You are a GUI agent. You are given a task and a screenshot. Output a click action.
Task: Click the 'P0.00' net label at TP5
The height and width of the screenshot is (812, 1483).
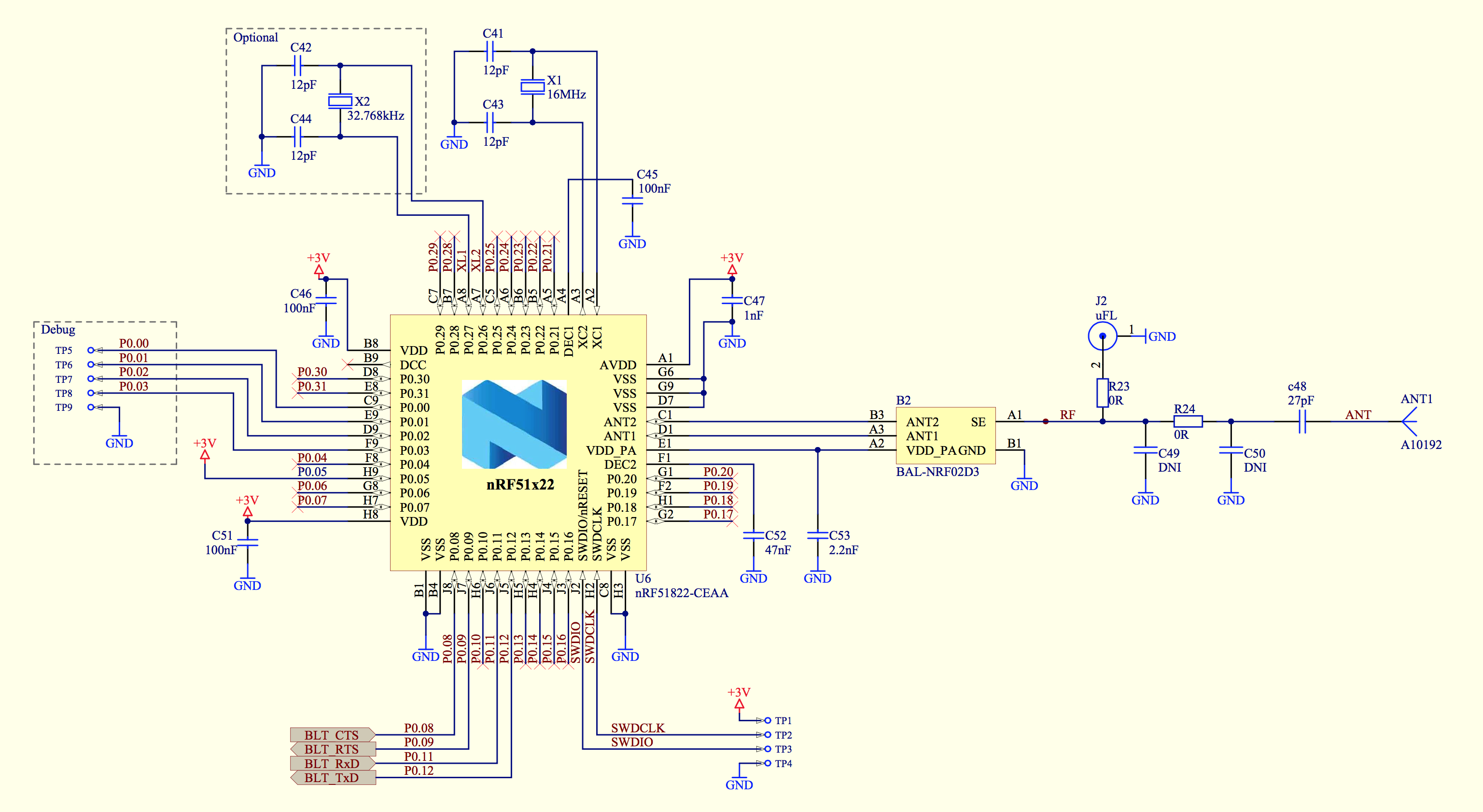134,343
